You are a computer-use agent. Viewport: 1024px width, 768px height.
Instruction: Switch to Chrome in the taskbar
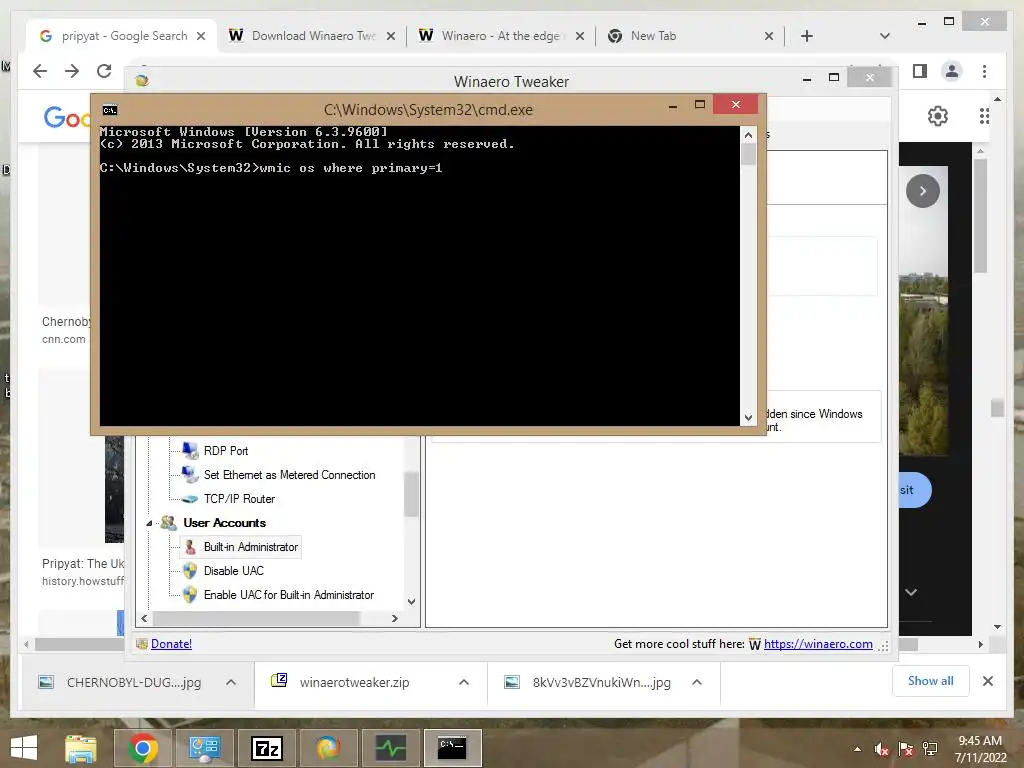click(x=143, y=748)
